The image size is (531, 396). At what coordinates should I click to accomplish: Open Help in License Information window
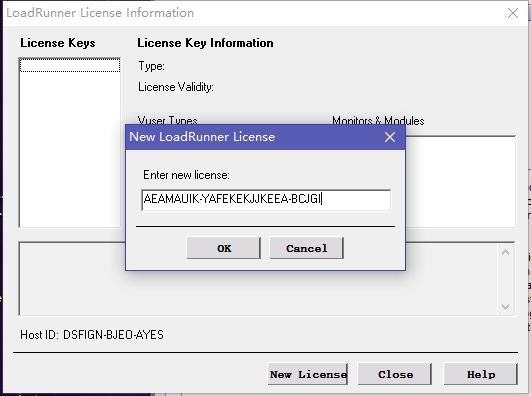click(481, 374)
